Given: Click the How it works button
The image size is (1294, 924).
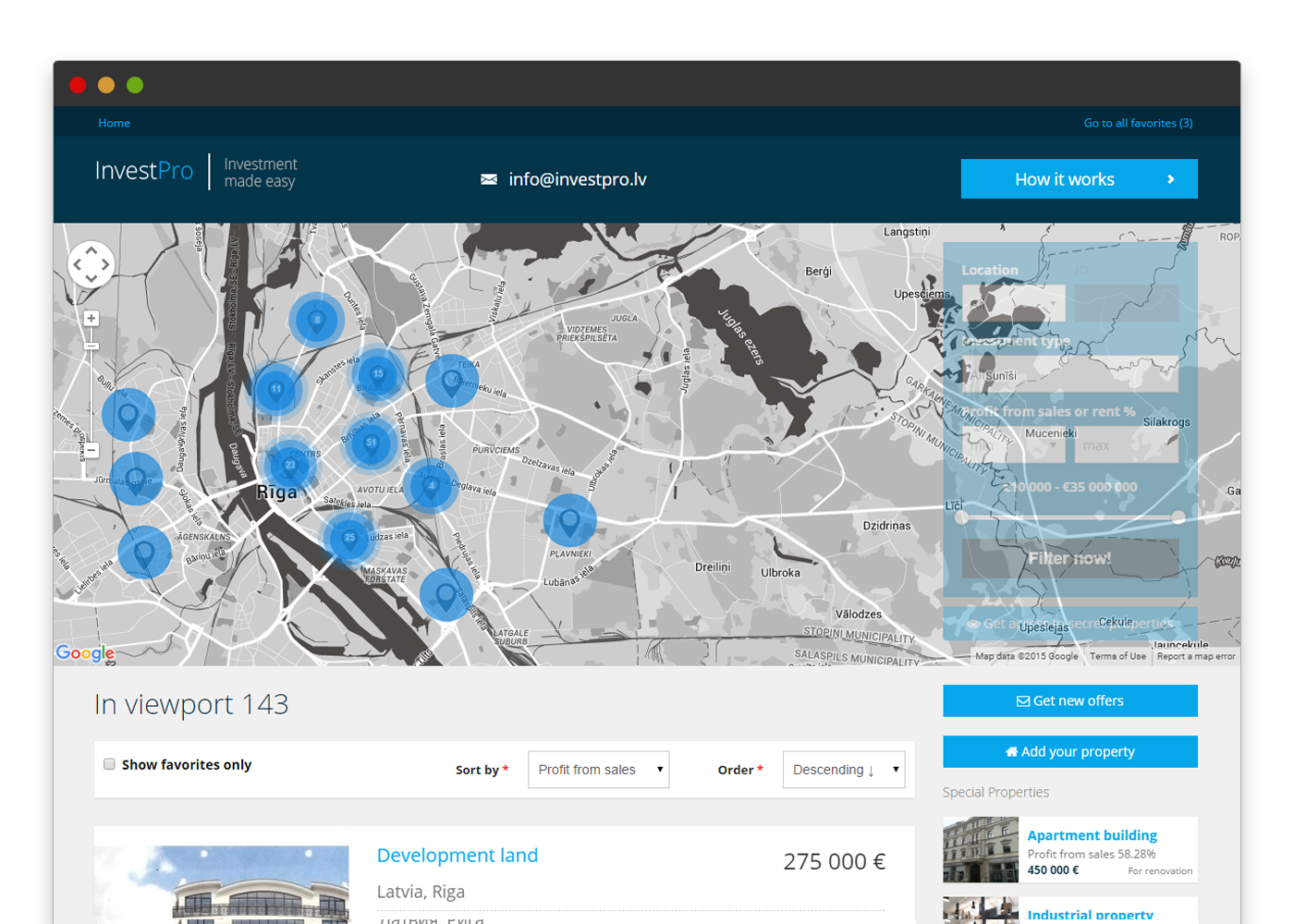Looking at the screenshot, I should point(1080,179).
